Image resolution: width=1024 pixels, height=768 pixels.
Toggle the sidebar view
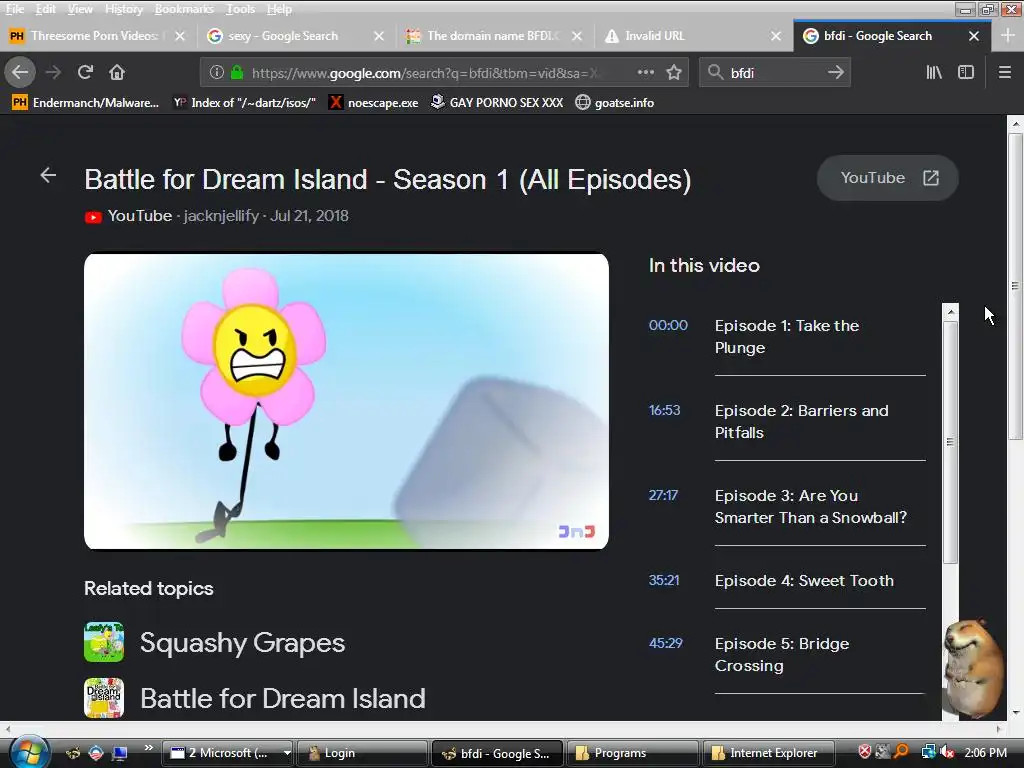(x=966, y=72)
